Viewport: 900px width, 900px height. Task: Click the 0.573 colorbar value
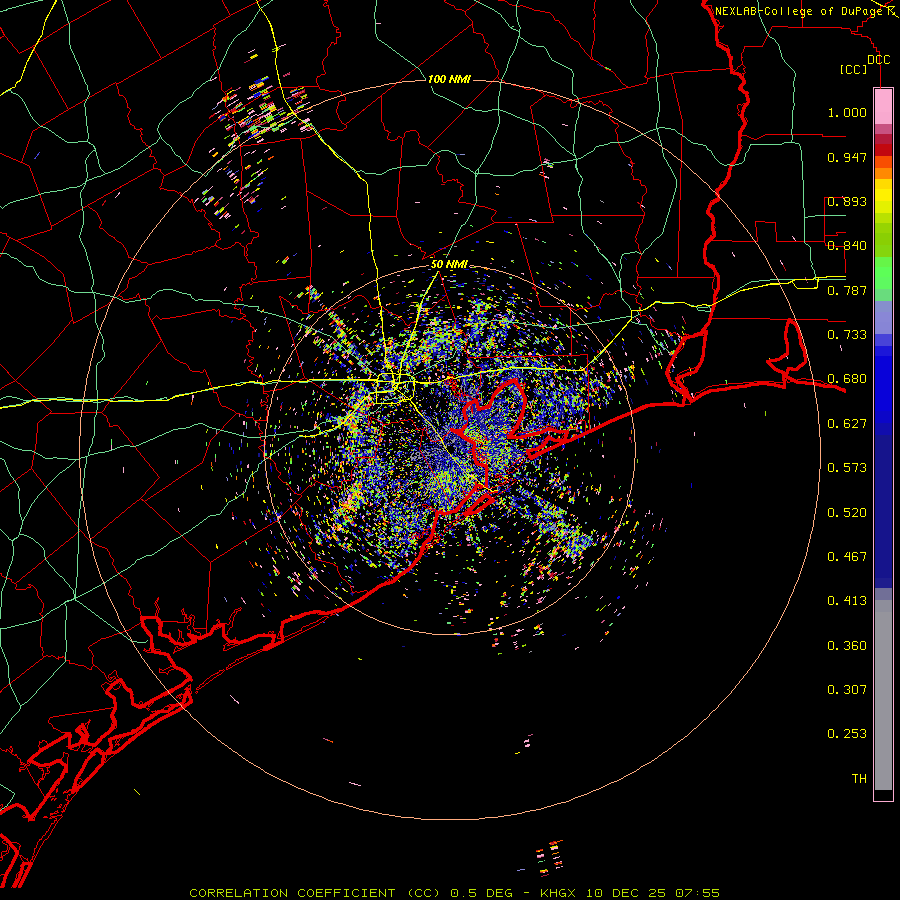847,468
